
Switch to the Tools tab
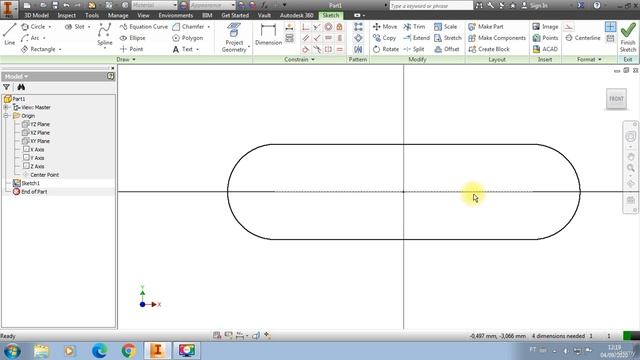(x=92, y=15)
